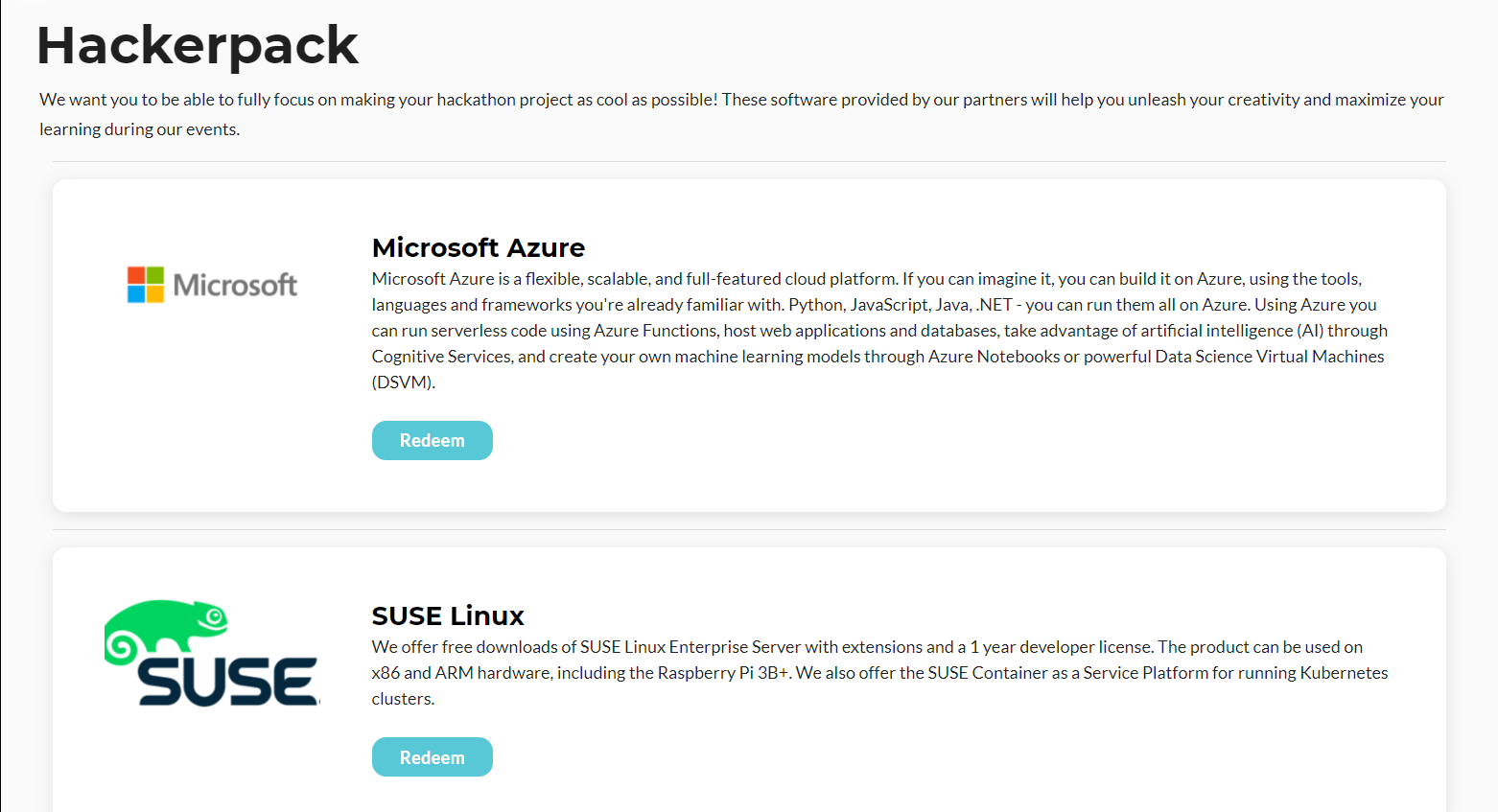The height and width of the screenshot is (812, 1498).
Task: Click intro text starting 'We want you to be able'
Action: (x=741, y=114)
